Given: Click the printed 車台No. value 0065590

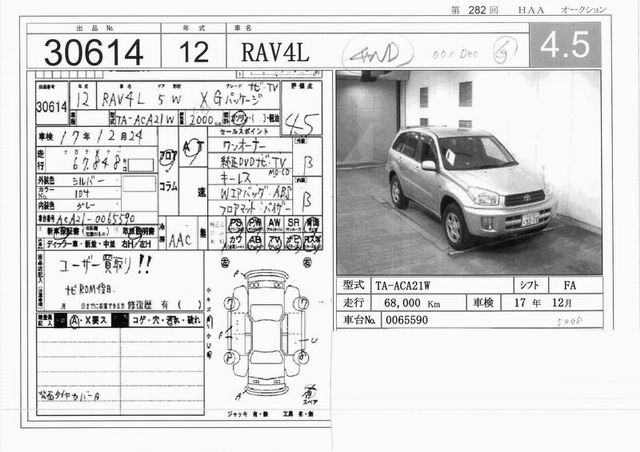Looking at the screenshot, I should point(407,320).
